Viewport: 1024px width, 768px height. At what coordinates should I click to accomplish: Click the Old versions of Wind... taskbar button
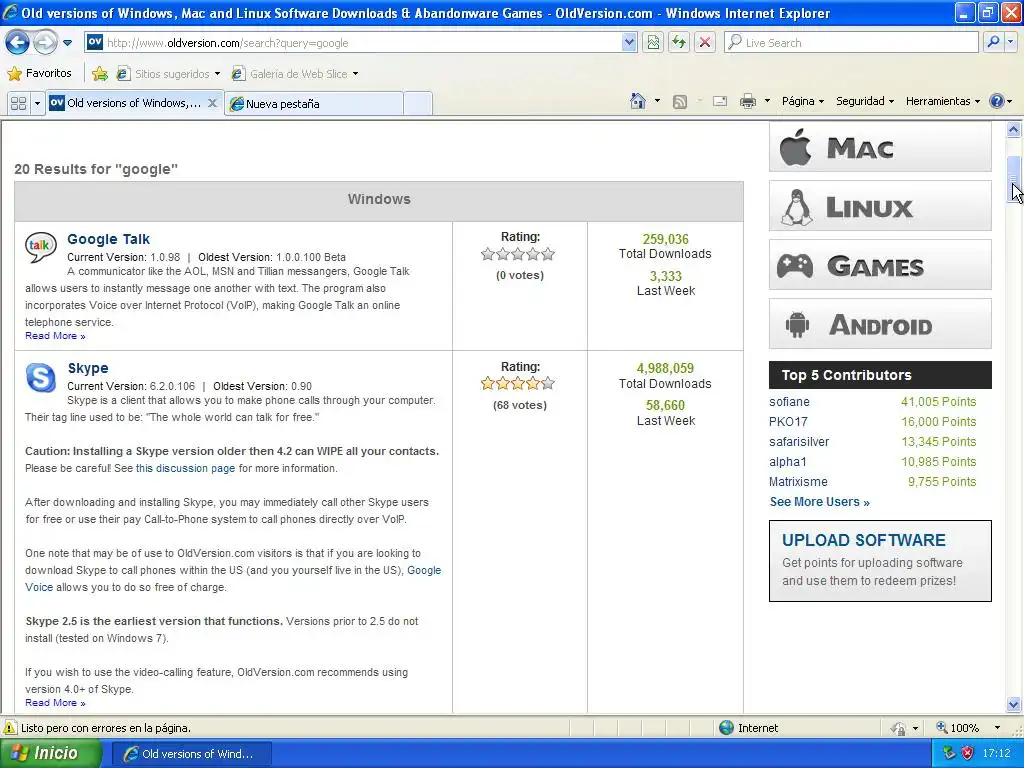[189, 754]
